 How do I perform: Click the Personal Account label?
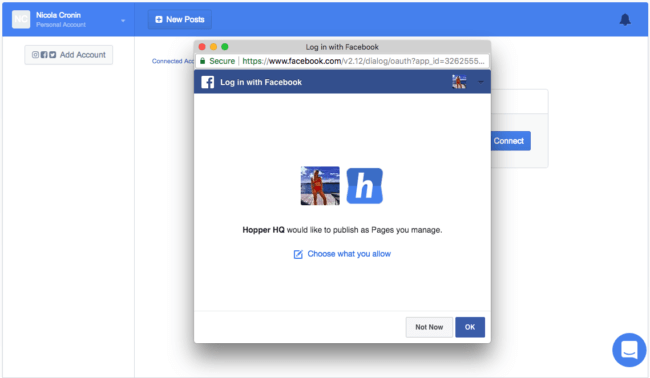tap(61, 25)
